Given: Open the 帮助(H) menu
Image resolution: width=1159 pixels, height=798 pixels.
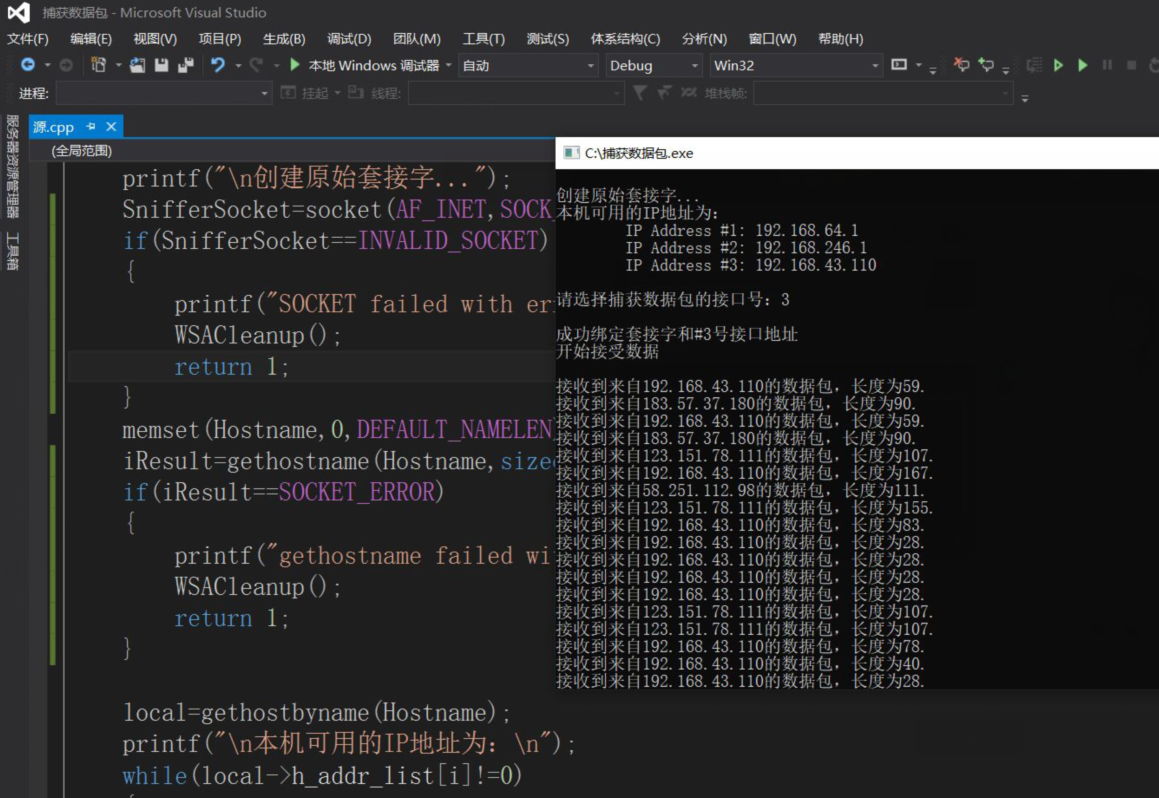Looking at the screenshot, I should click(840, 38).
